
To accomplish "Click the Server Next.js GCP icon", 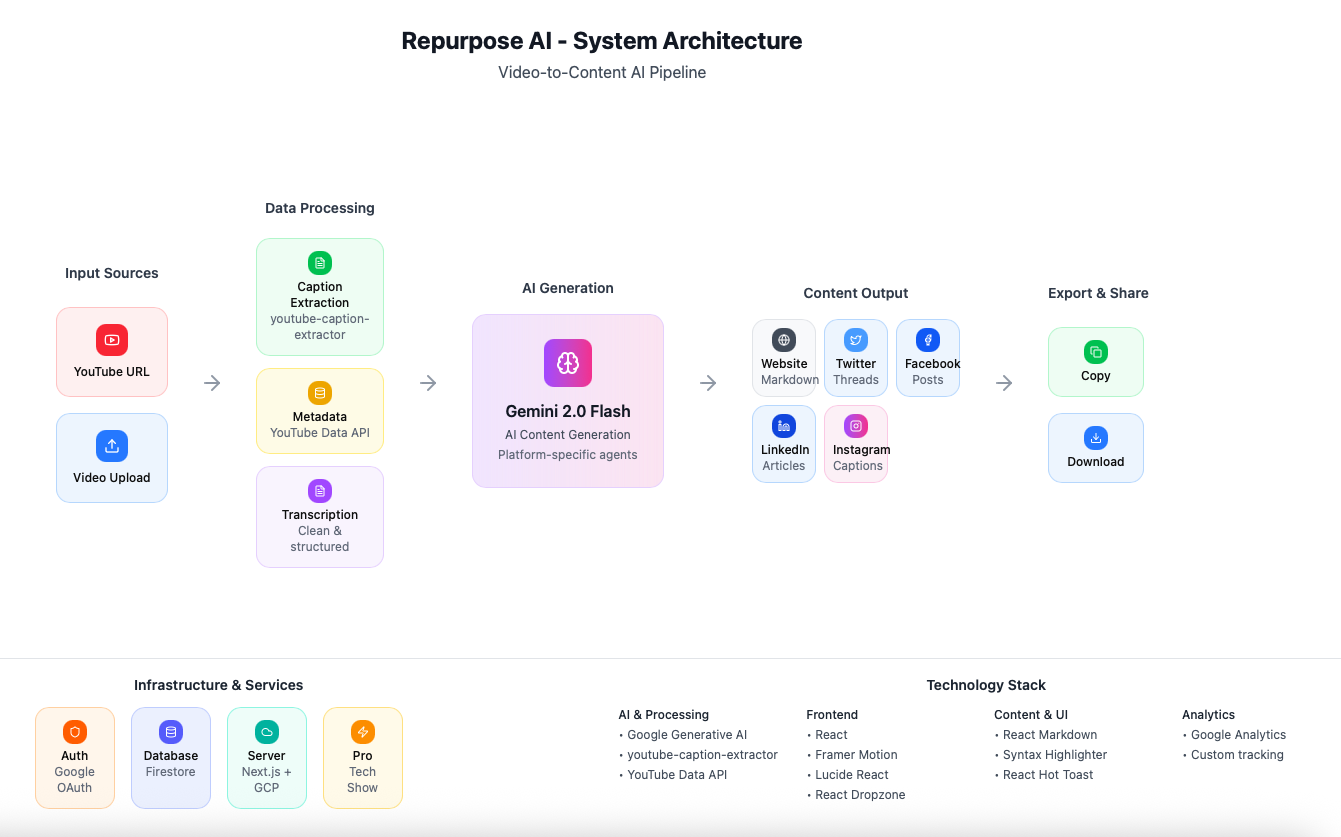I will (267, 732).
